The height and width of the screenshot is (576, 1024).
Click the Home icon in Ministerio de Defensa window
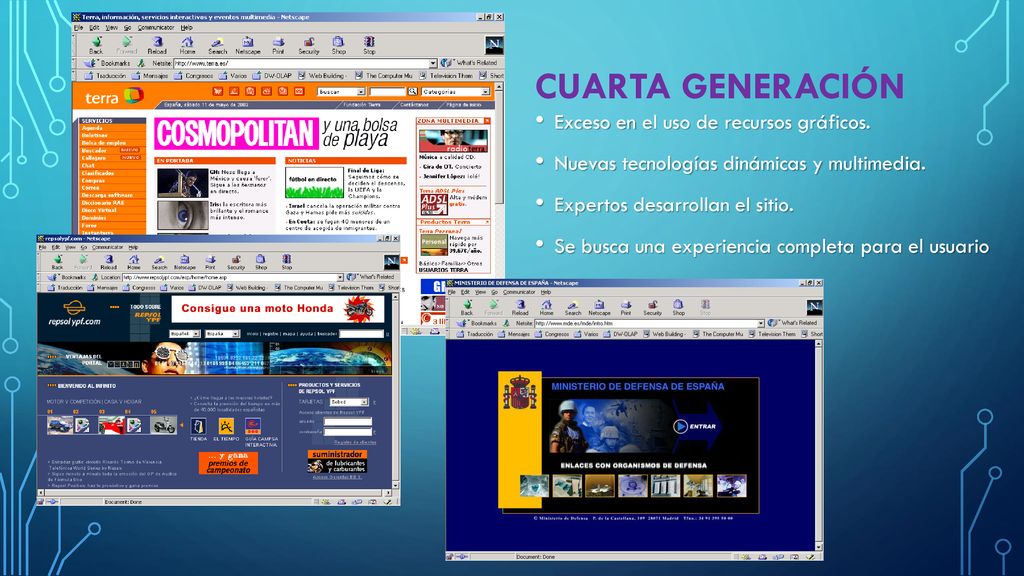(x=547, y=305)
